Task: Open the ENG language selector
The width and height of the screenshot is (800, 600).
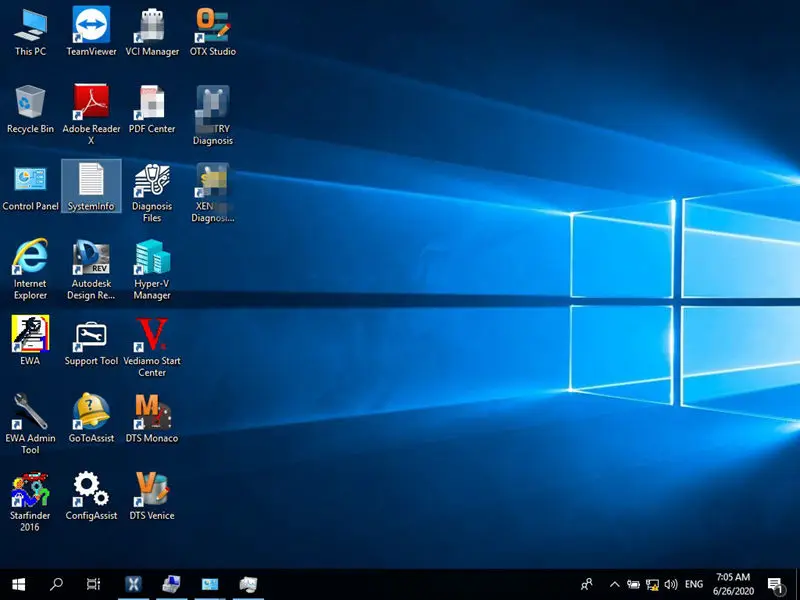Action: click(x=694, y=584)
